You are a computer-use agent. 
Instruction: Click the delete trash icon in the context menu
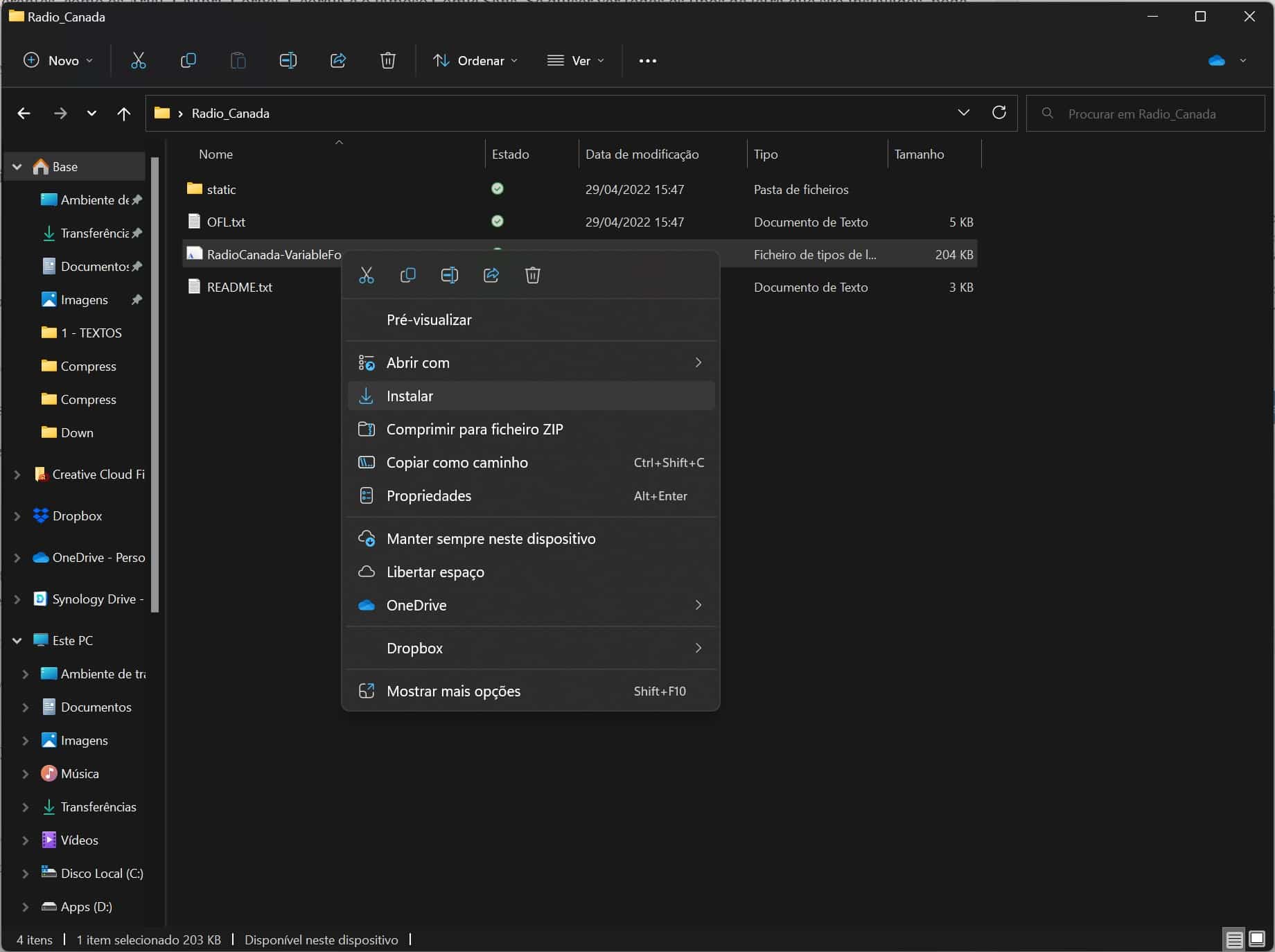coord(533,276)
